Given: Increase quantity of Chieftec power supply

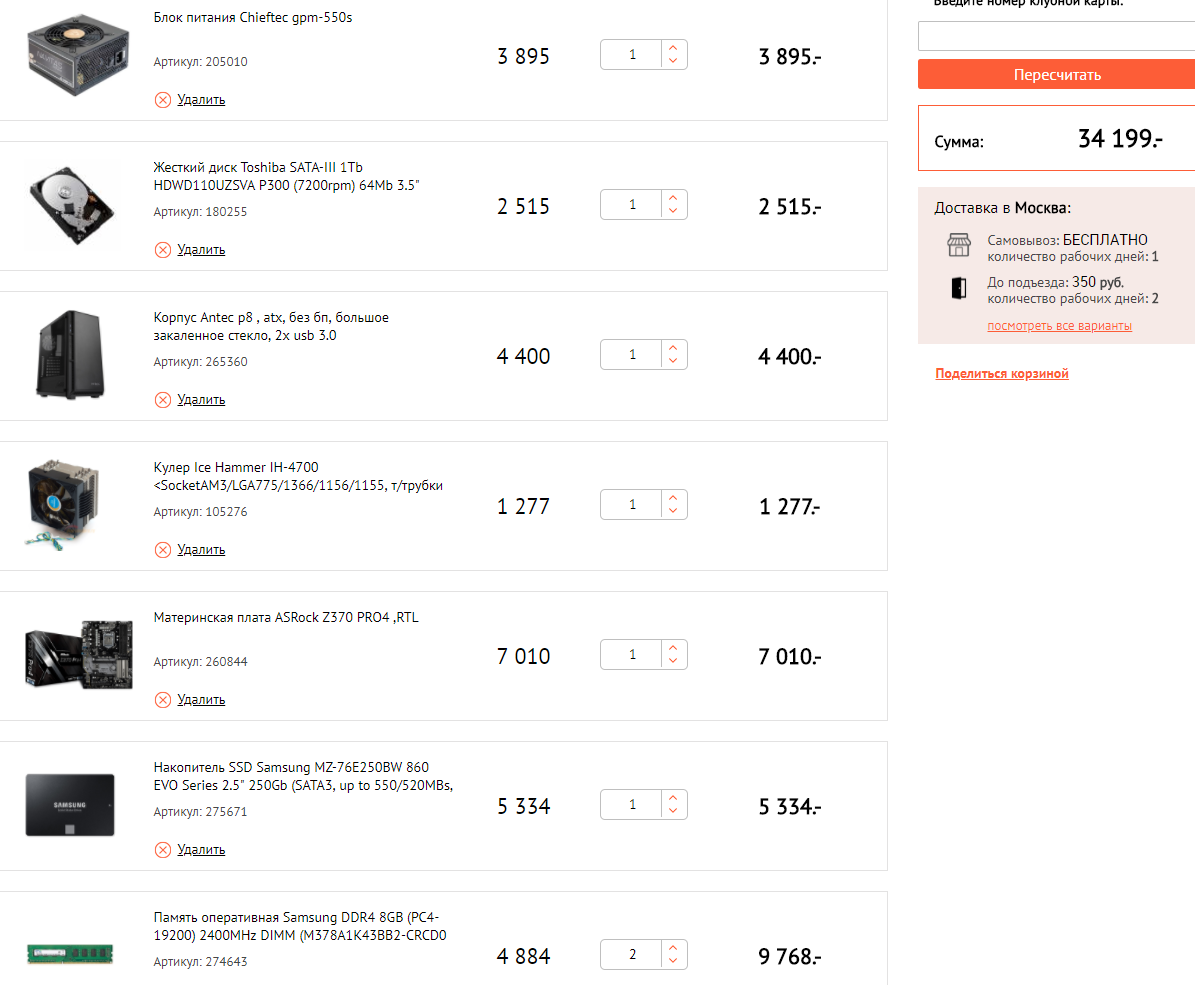Looking at the screenshot, I should click(673, 48).
